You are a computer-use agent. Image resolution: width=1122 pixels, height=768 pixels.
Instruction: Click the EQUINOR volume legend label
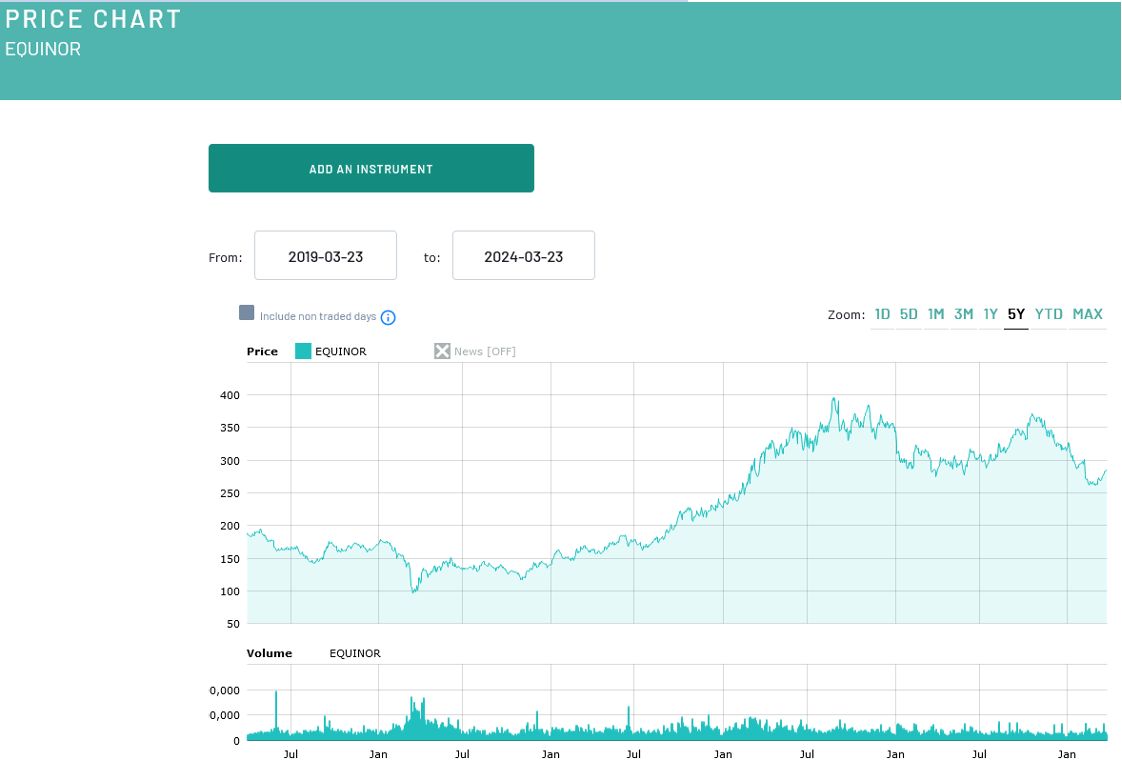click(x=355, y=653)
